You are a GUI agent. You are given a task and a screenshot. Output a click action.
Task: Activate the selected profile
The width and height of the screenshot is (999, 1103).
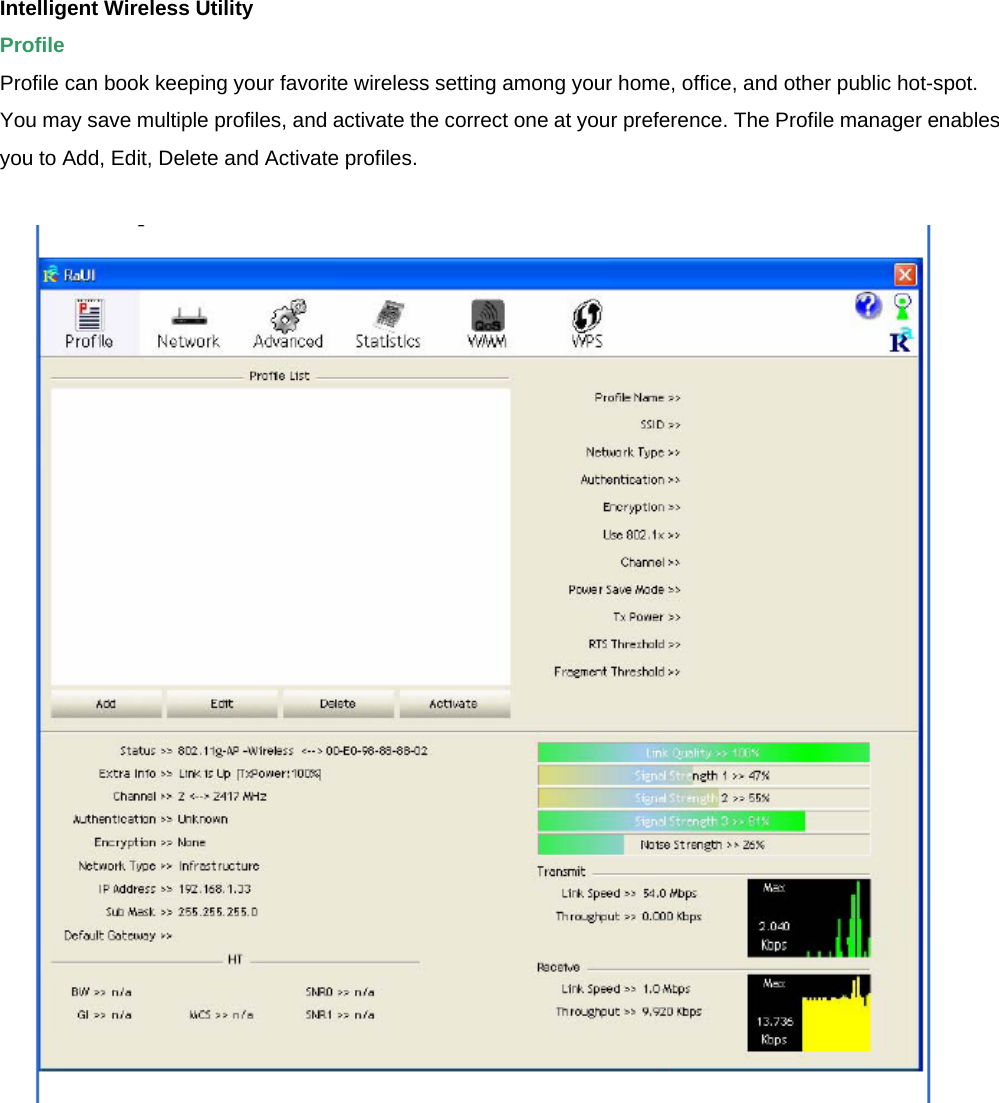click(454, 703)
